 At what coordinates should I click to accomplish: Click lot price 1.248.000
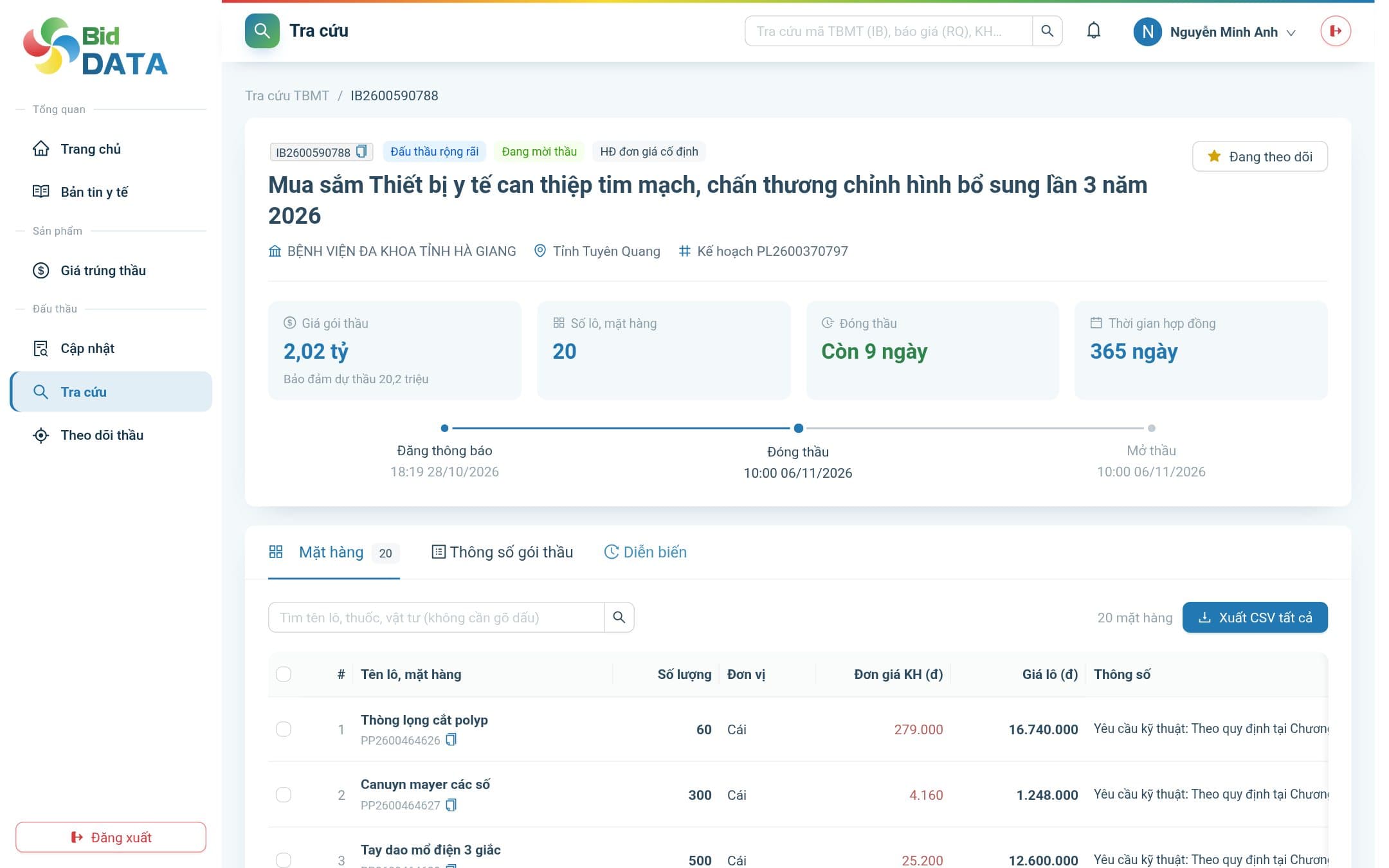click(1047, 795)
